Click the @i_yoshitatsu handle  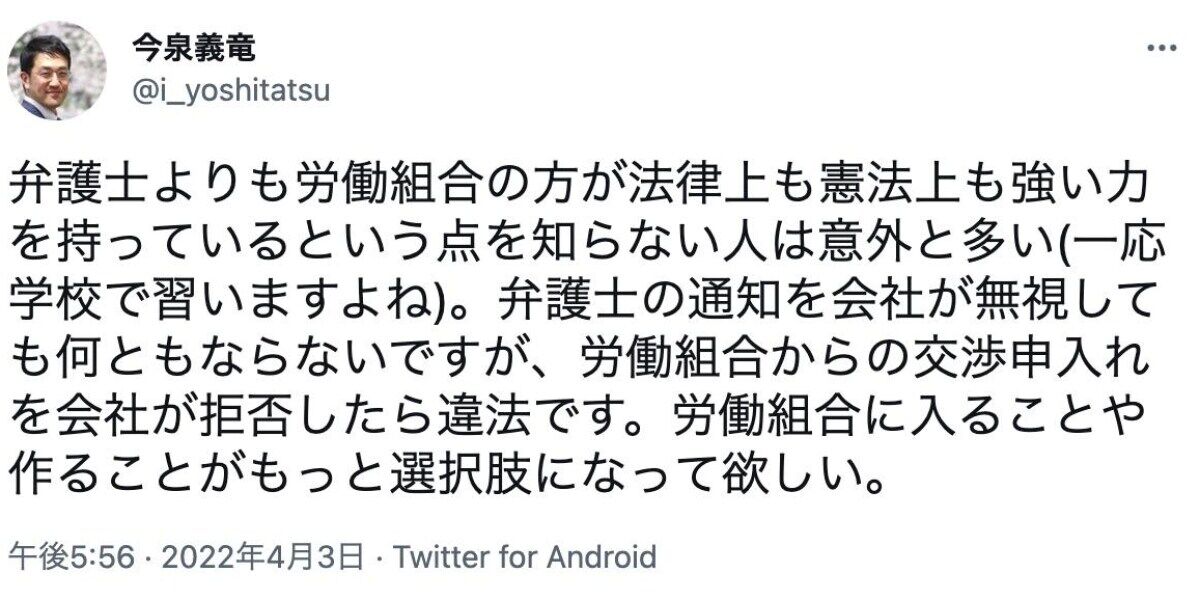(x=230, y=92)
